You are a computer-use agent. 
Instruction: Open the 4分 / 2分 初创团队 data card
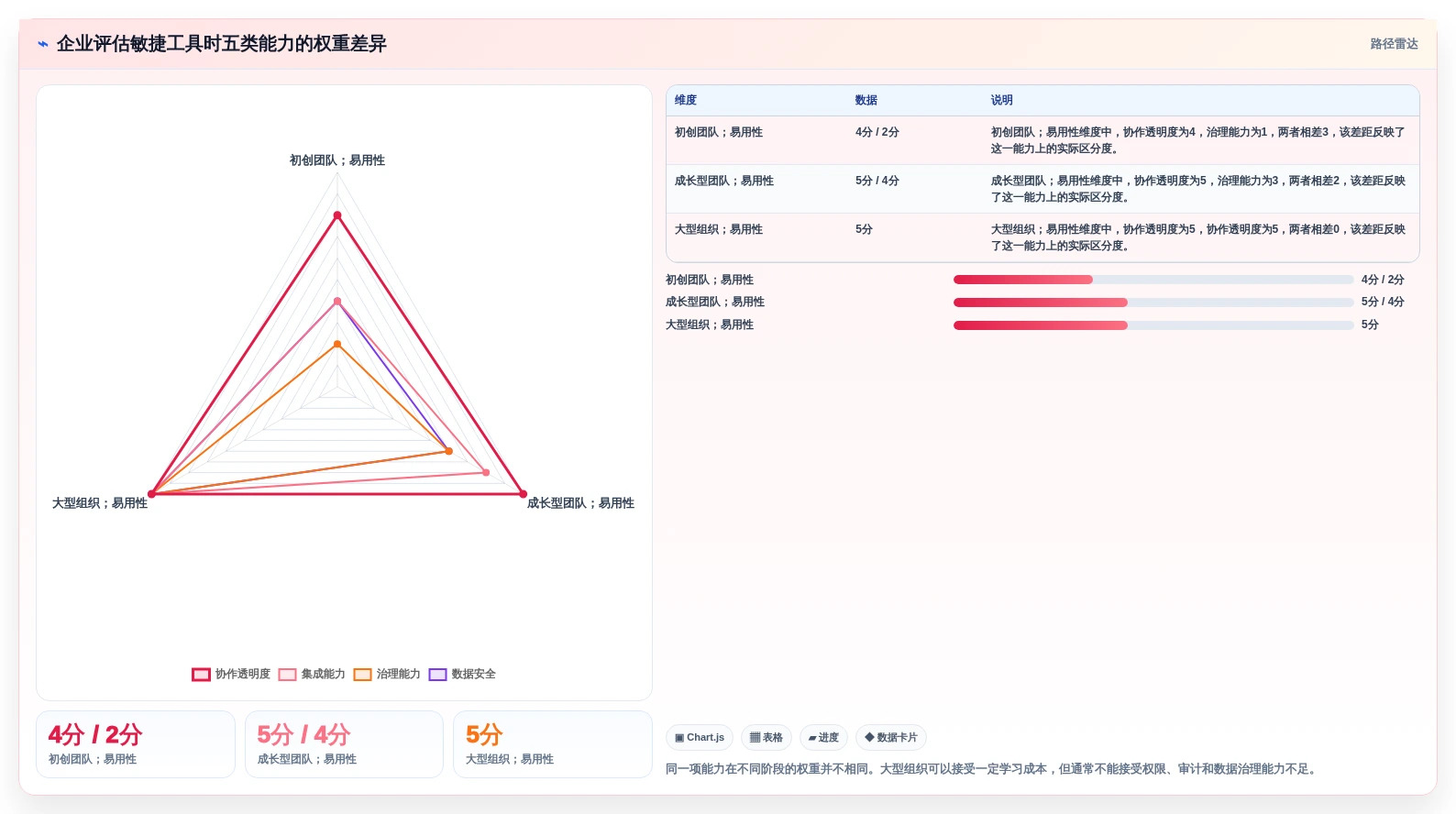click(136, 744)
